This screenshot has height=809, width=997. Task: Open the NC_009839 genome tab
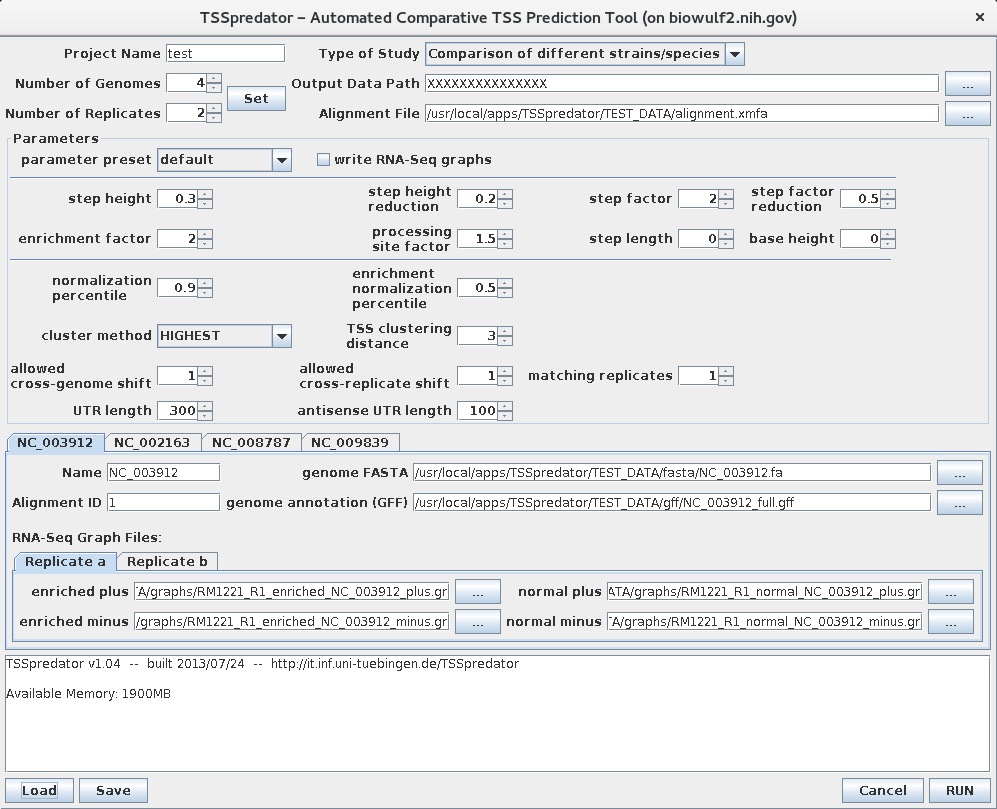pyautogui.click(x=350, y=442)
